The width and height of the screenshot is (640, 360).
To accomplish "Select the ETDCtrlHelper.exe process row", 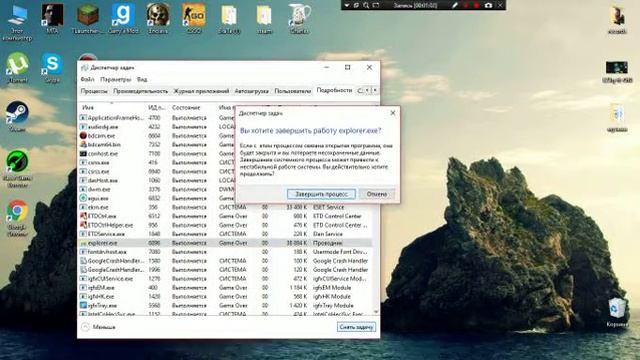I will pyautogui.click(x=225, y=225).
